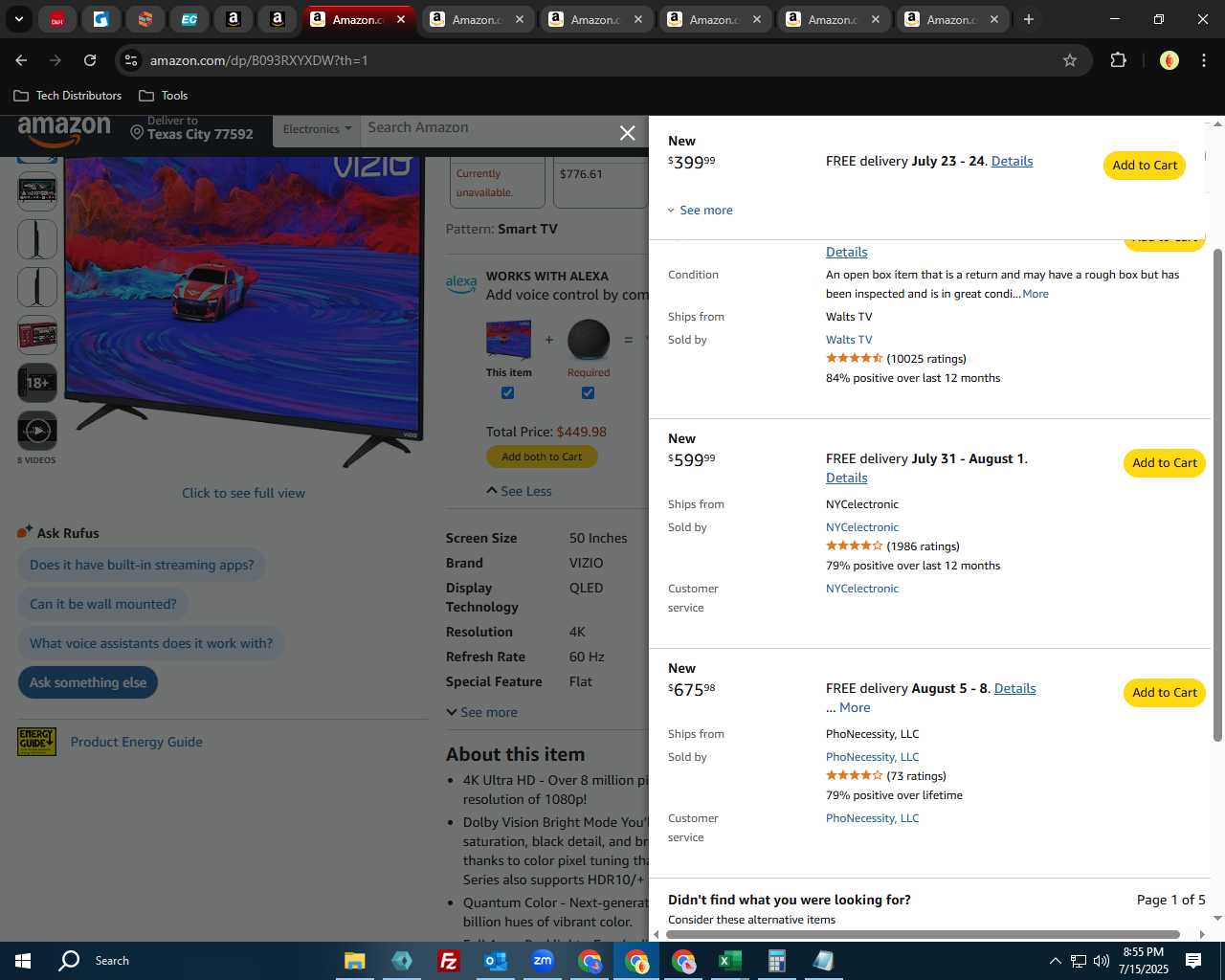1225x980 pixels.
Task: Bookmark this page with star icon
Action: point(1070,60)
